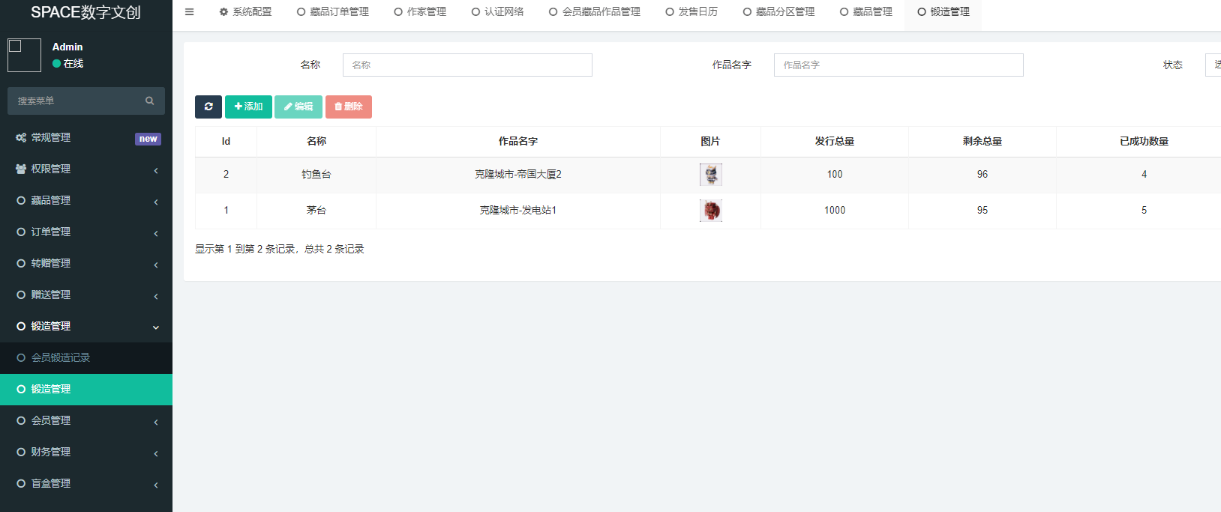Viewport: 1221px width, 512px height.
Task: Open the Admin avatar image
Action: tap(24, 55)
